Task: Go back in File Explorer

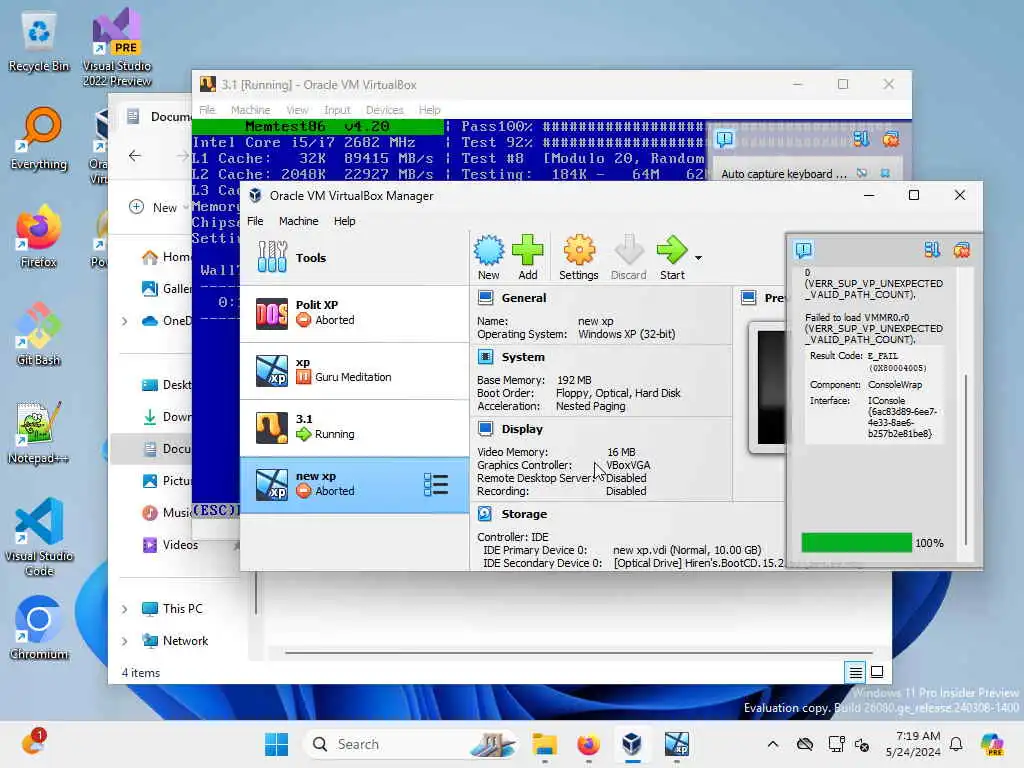Action: (x=135, y=155)
